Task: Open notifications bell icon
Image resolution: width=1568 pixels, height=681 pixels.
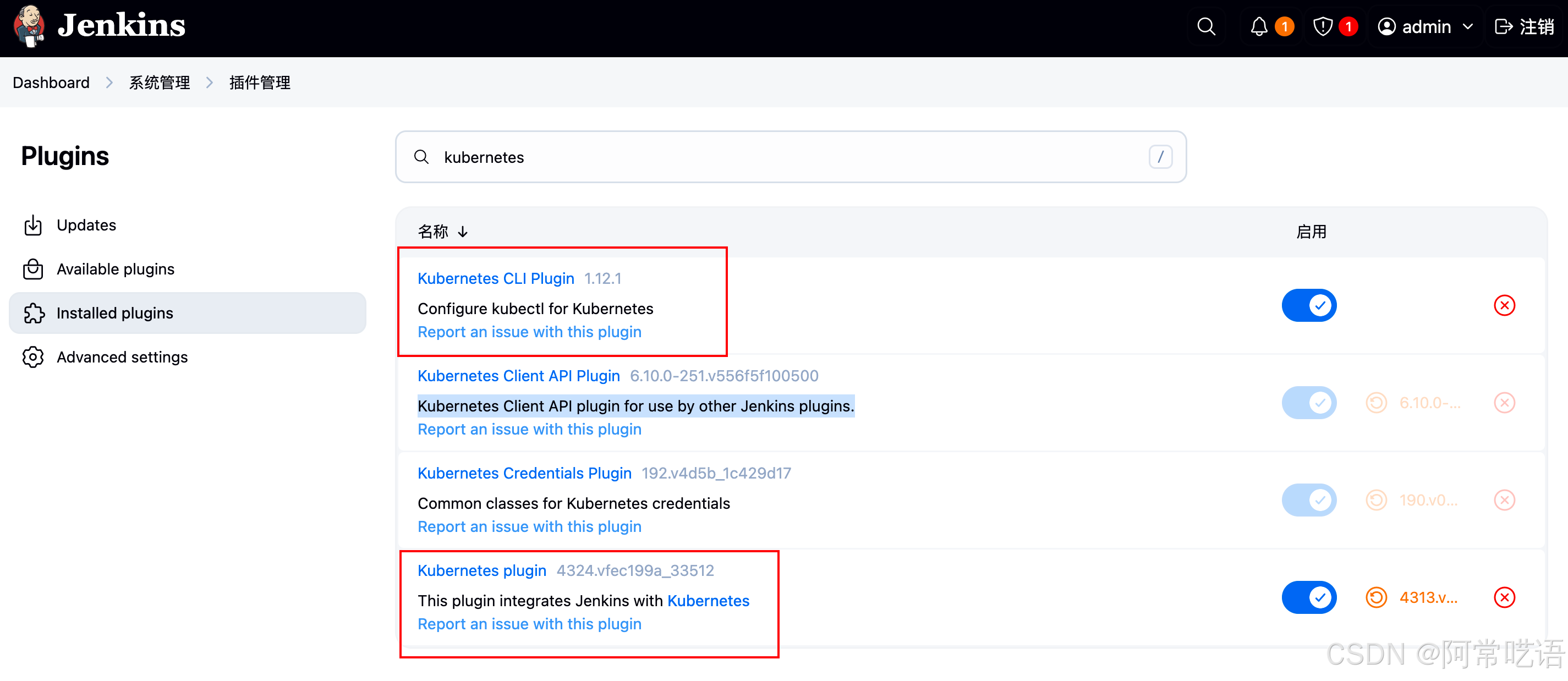Action: [x=1259, y=27]
